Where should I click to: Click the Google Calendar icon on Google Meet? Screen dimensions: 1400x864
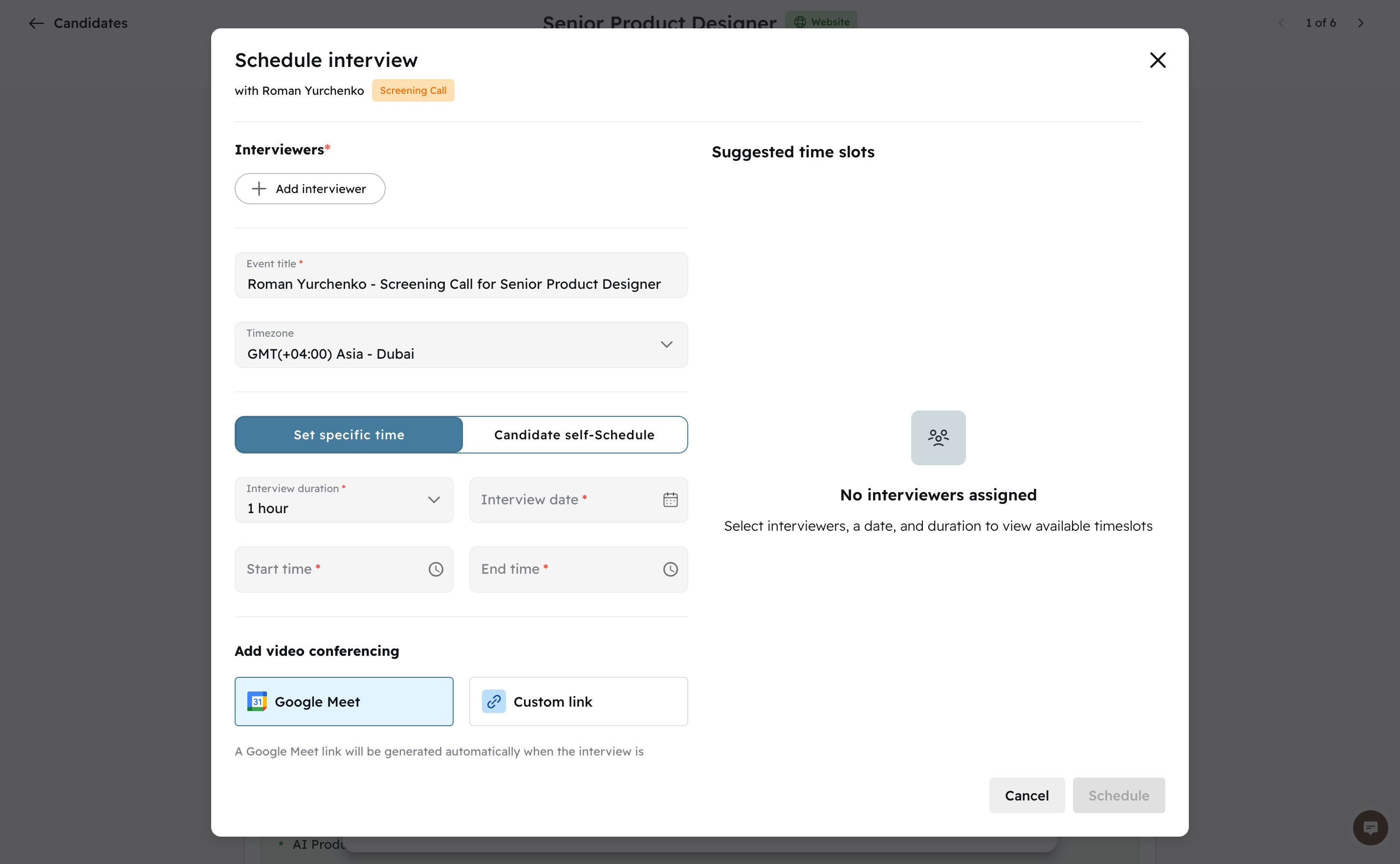pos(257,701)
